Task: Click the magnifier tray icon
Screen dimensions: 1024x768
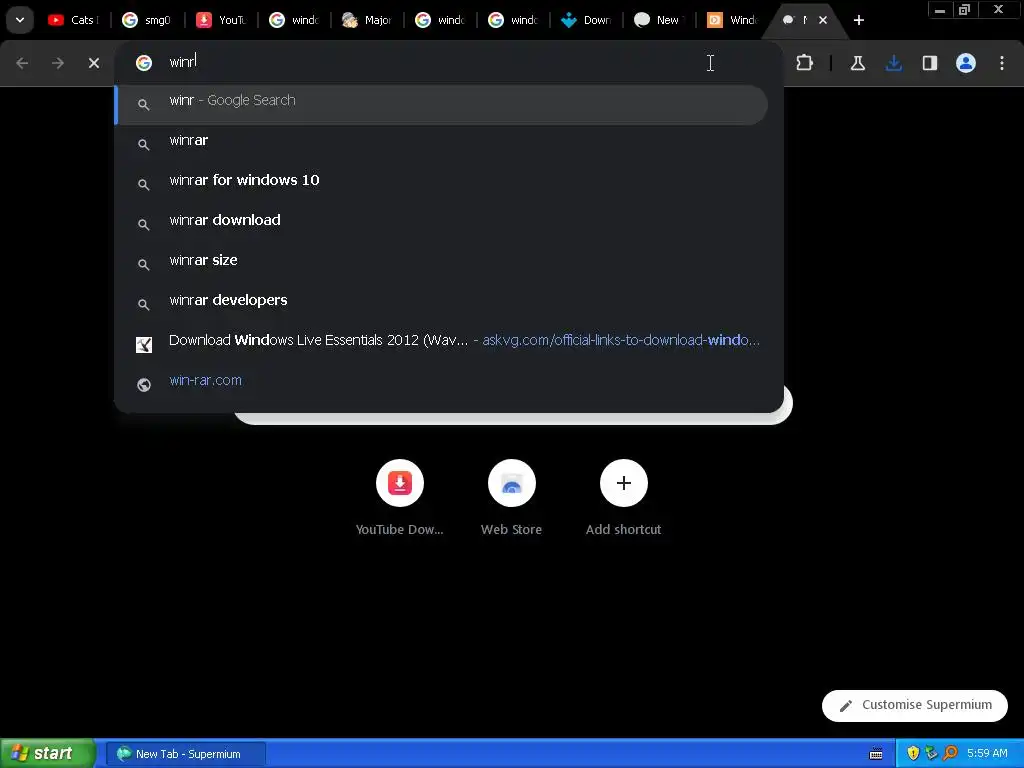Action: click(x=950, y=753)
